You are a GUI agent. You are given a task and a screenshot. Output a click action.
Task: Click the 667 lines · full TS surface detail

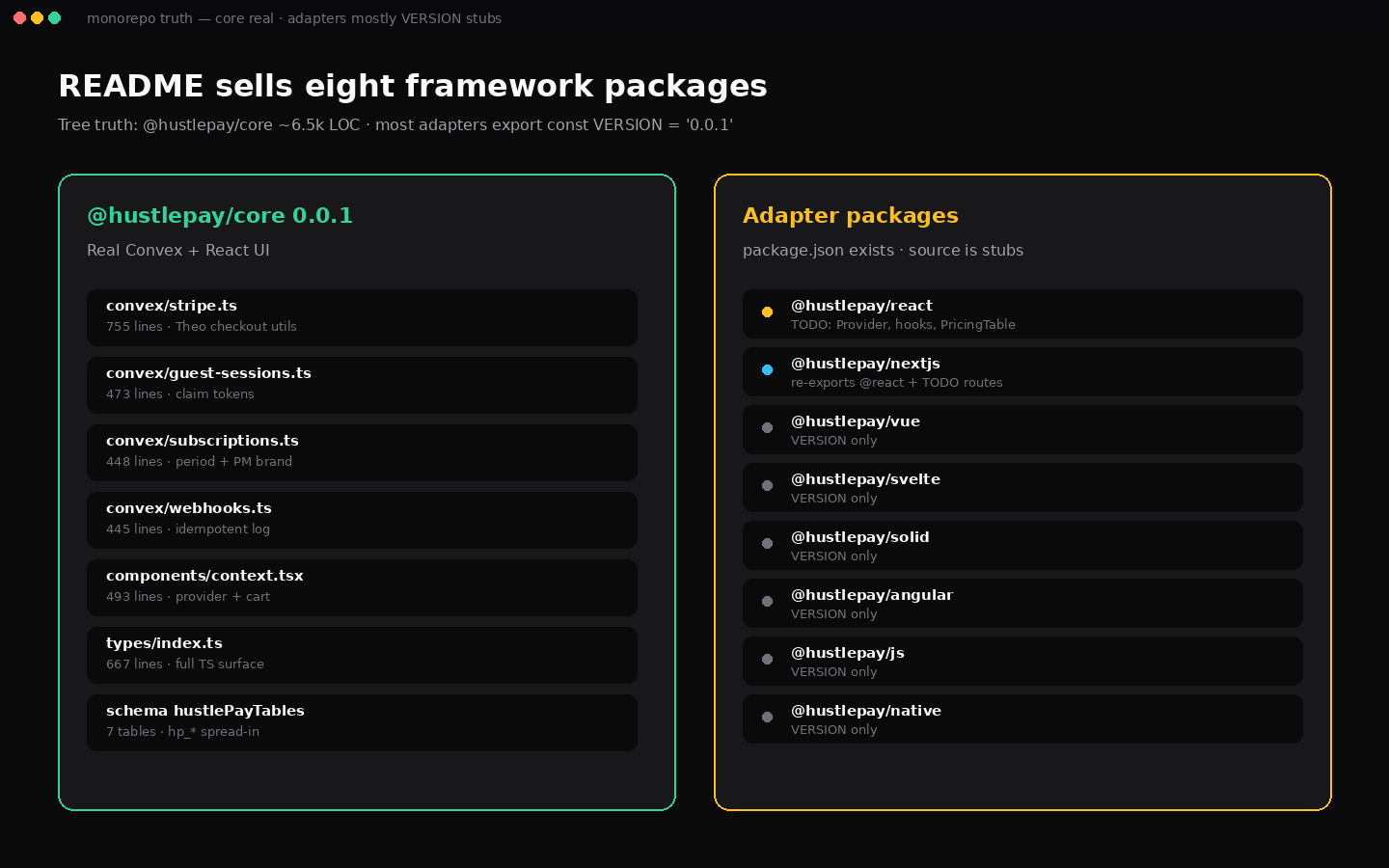(185, 665)
